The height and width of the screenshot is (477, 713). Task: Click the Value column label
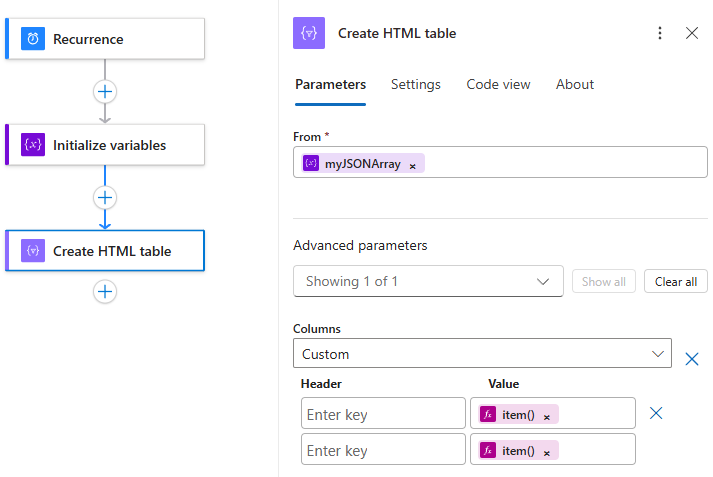coord(503,384)
